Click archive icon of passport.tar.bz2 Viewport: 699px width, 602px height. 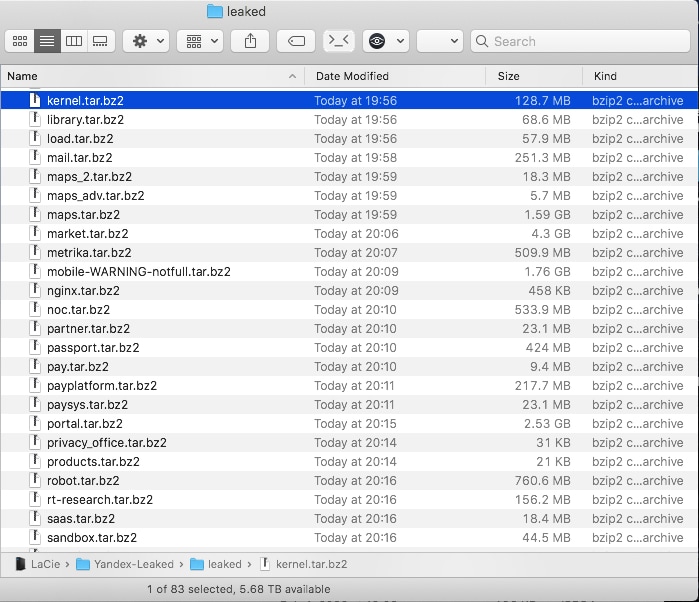pyautogui.click(x=35, y=347)
